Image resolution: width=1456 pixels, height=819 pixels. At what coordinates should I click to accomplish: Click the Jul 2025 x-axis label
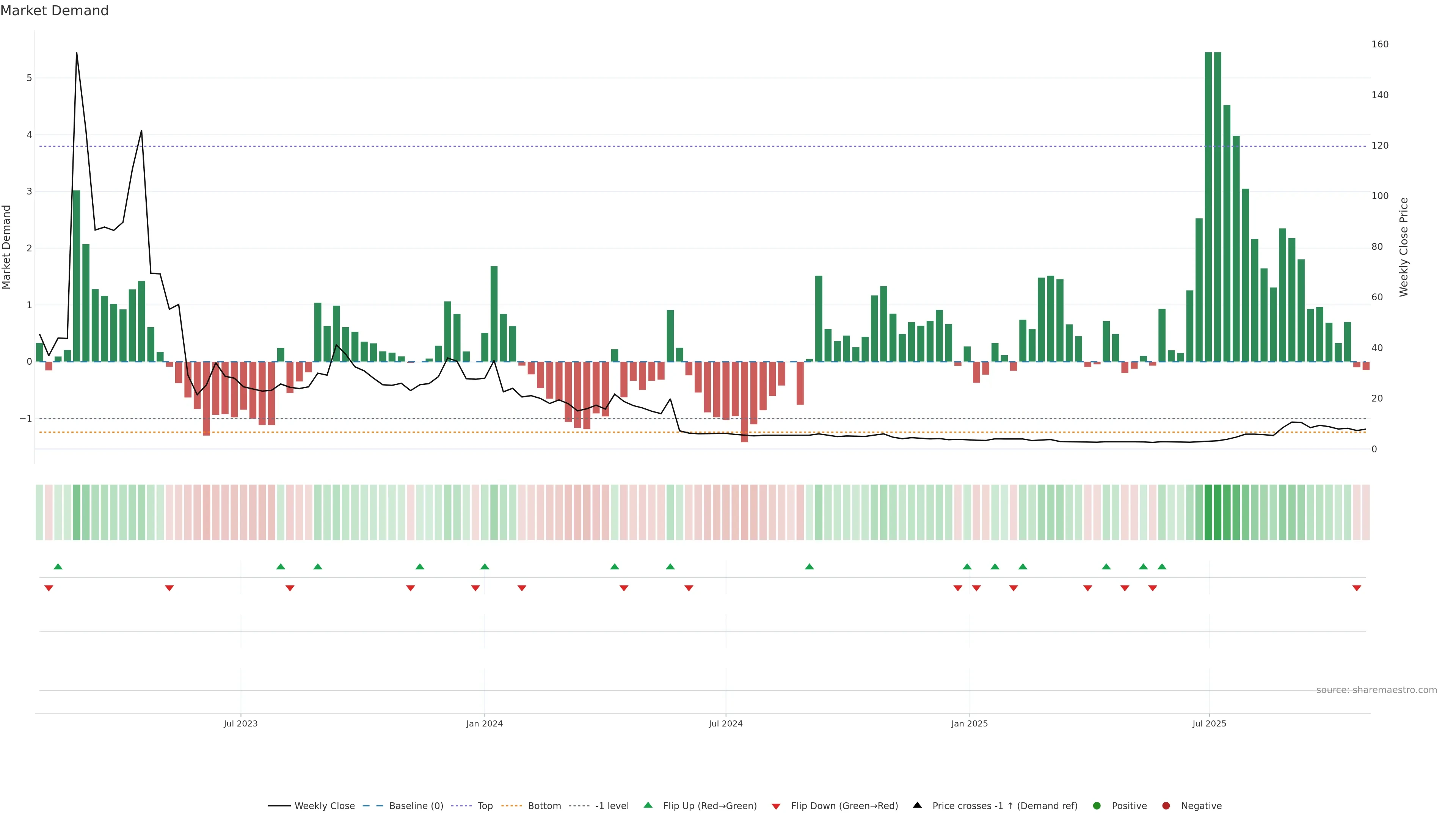tap(1209, 723)
